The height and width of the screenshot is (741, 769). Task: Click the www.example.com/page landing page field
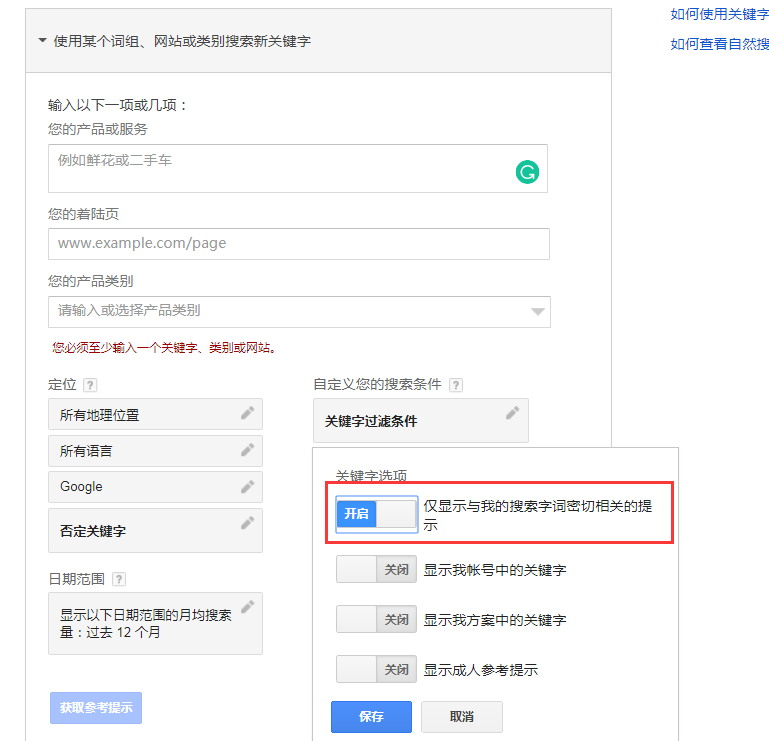click(x=299, y=244)
